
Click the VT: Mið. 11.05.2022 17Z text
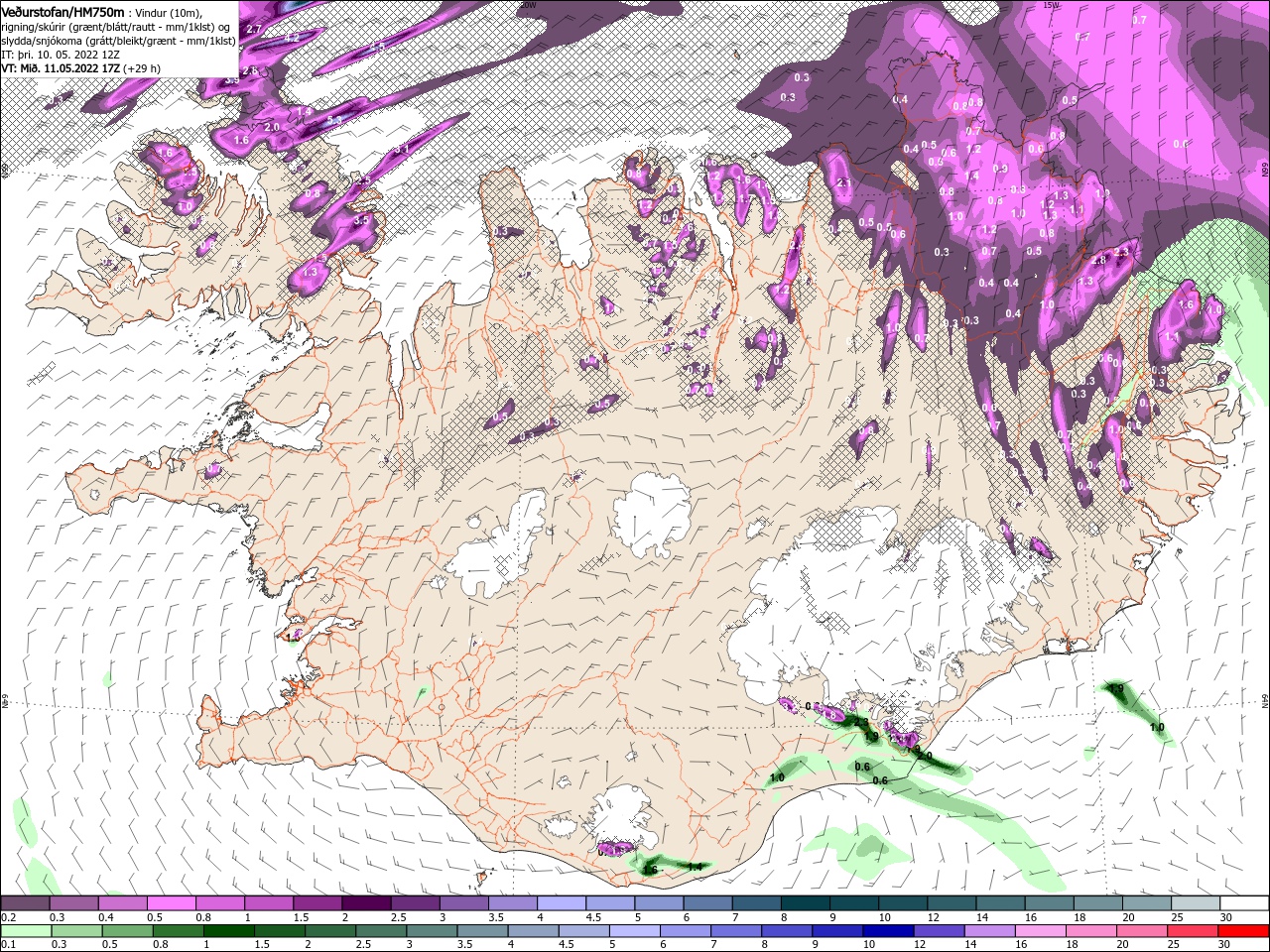pos(61,68)
